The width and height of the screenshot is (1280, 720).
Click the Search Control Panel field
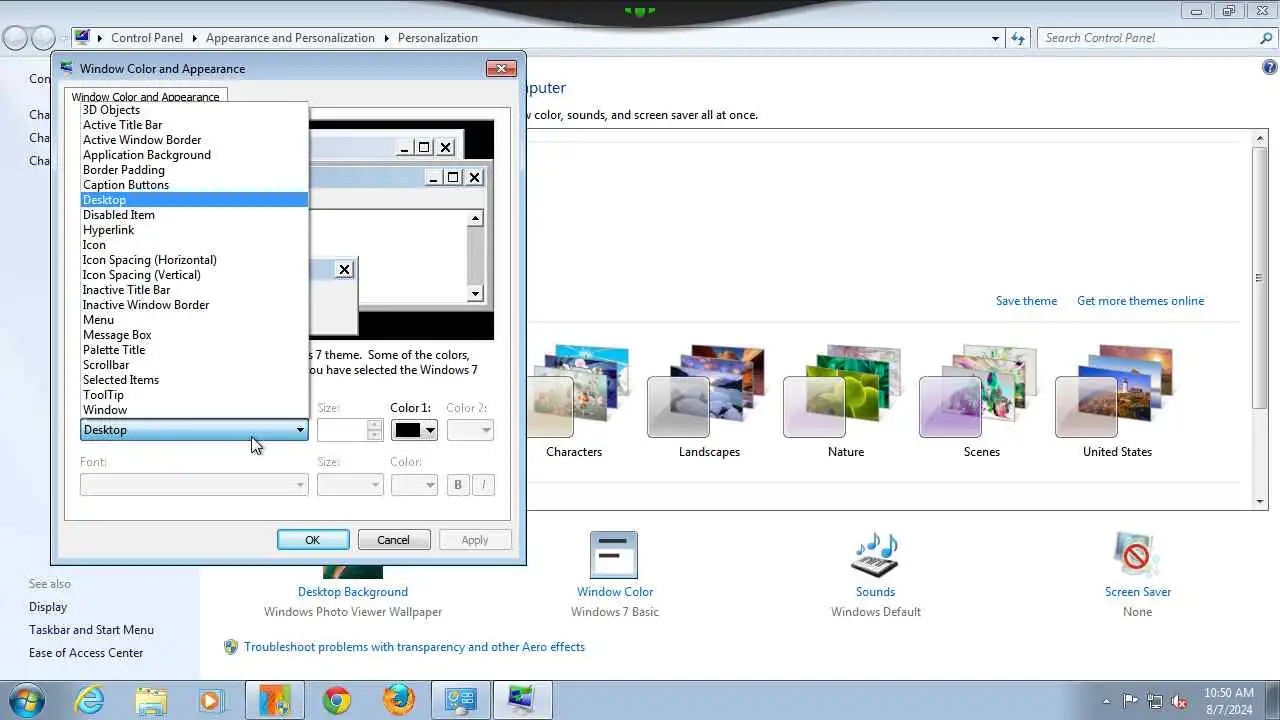[x=1148, y=38]
